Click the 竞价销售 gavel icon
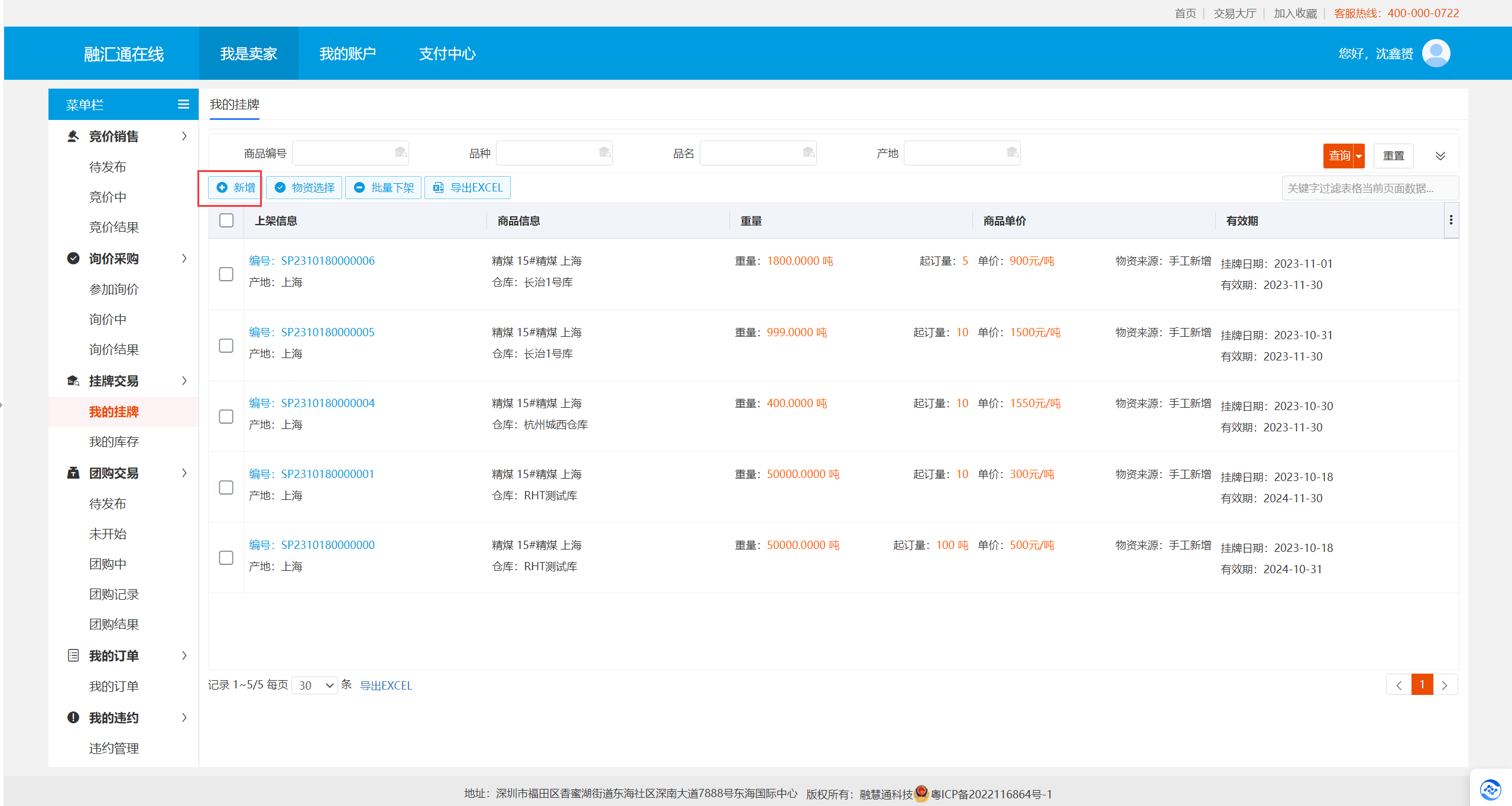This screenshot has height=806, width=1512. pyautogui.click(x=73, y=136)
